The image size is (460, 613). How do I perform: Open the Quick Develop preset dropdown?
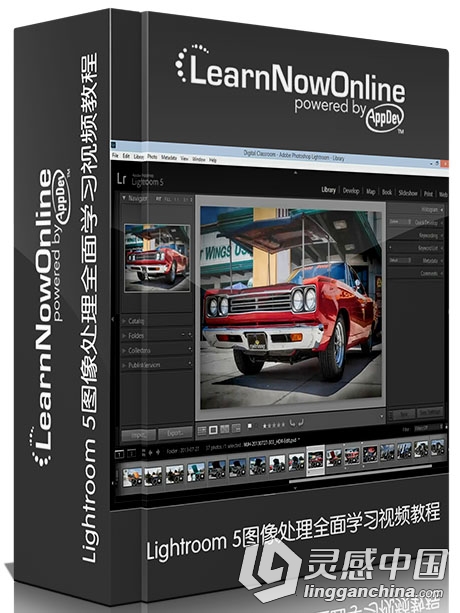pos(400,222)
